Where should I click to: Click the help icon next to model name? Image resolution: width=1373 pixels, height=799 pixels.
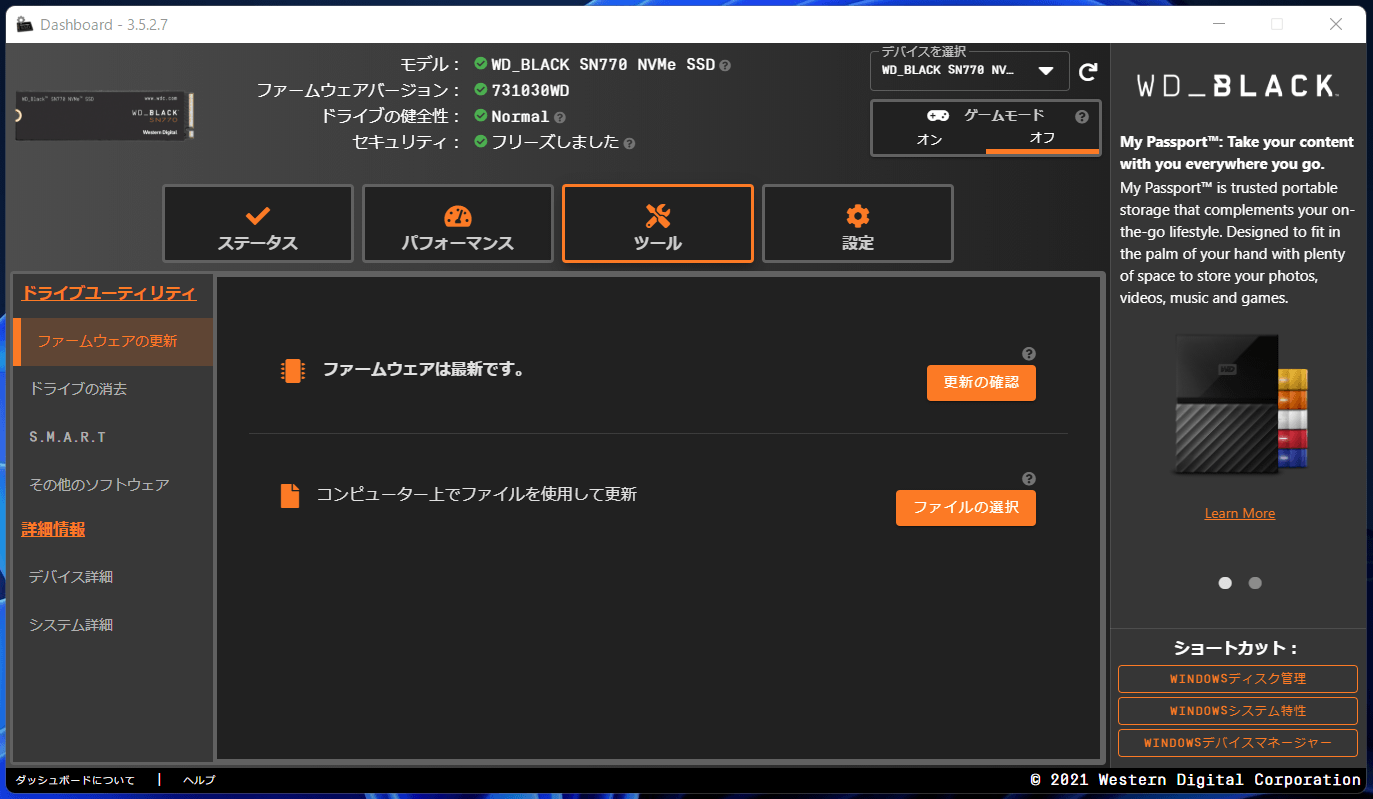(725, 65)
